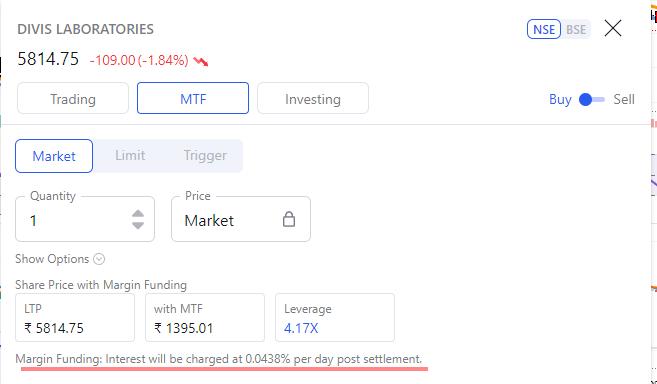
Task: Select BSE exchange
Action: [x=576, y=29]
